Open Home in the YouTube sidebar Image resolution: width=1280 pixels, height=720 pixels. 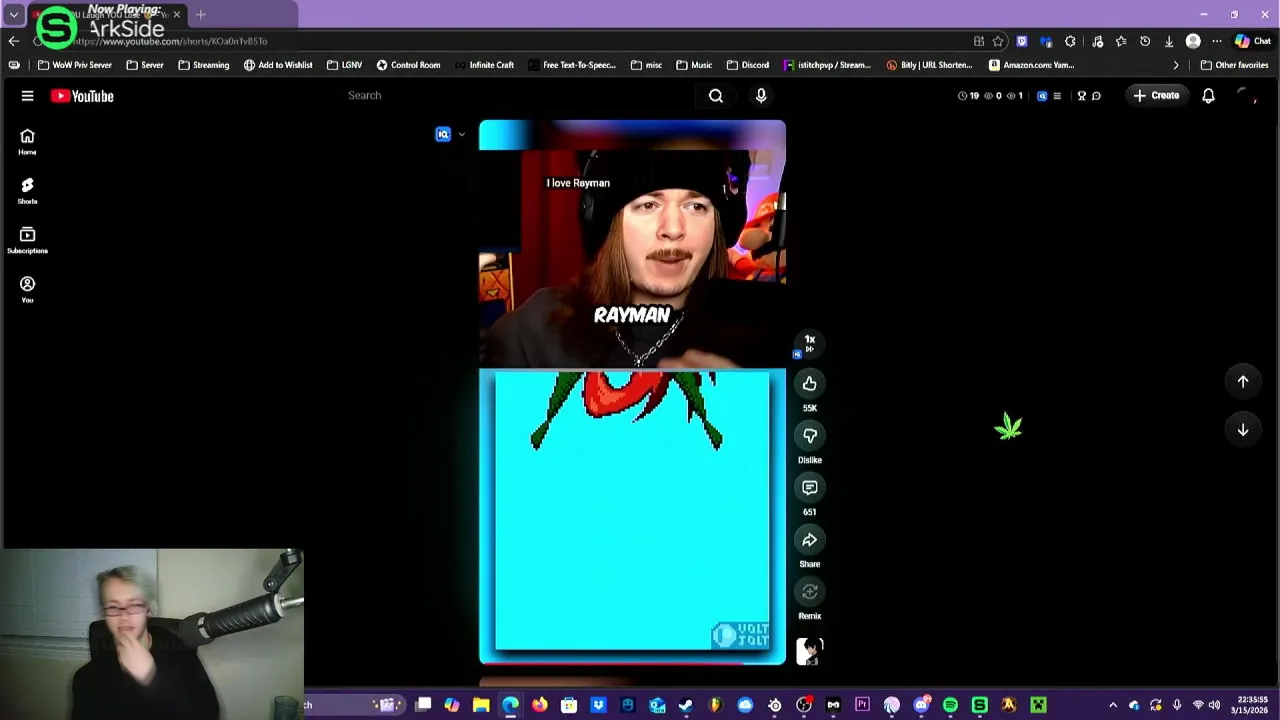(27, 142)
